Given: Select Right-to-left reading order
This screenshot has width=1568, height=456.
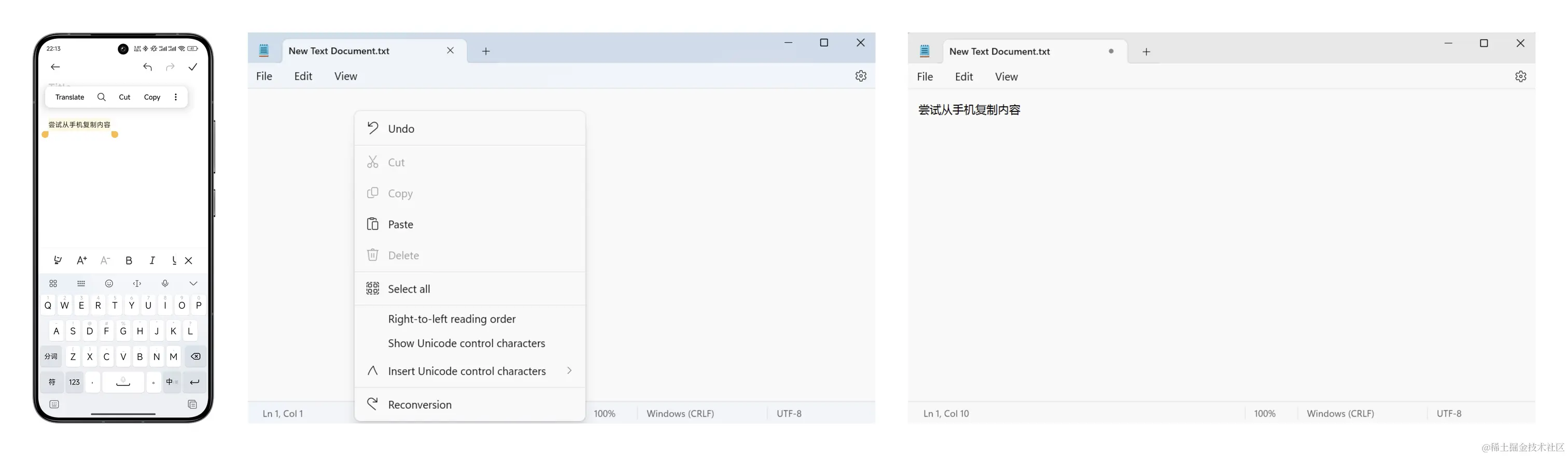Looking at the screenshot, I should [470, 319].
